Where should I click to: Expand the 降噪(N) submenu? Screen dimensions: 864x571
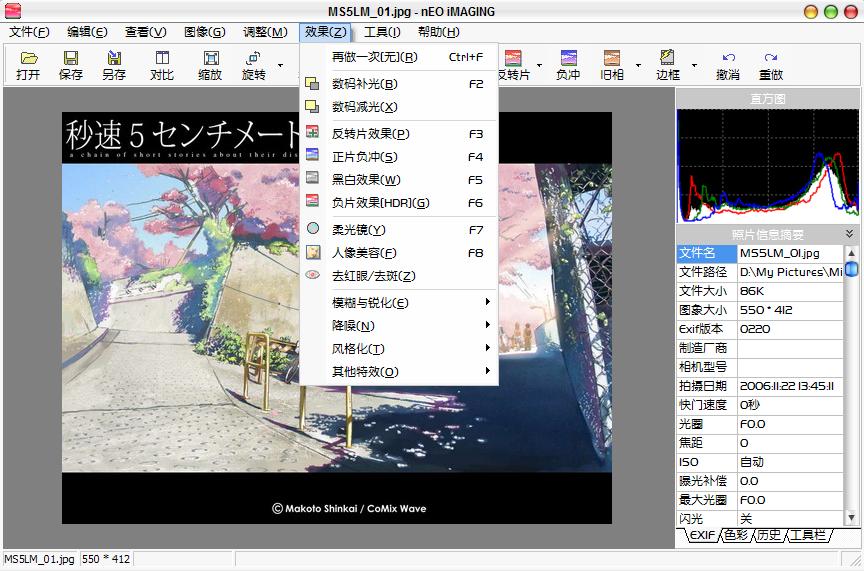pos(399,326)
